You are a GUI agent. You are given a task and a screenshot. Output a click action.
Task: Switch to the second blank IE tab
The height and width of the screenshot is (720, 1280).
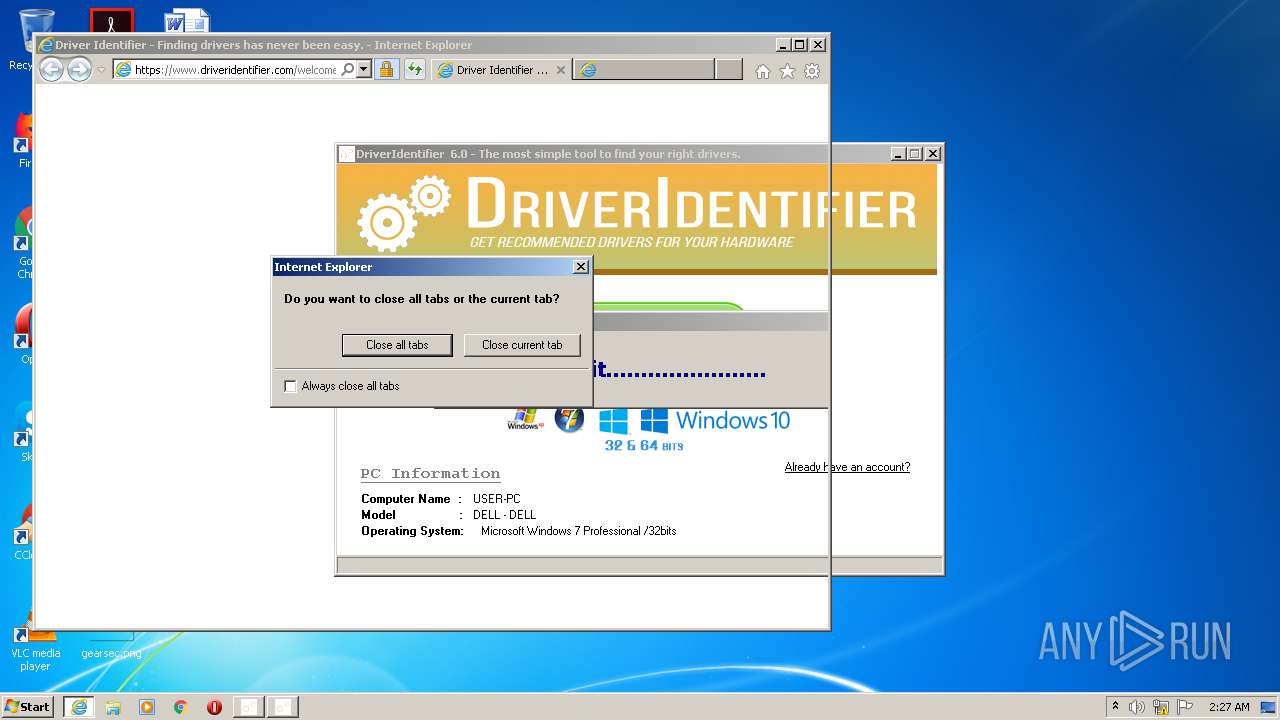644,70
